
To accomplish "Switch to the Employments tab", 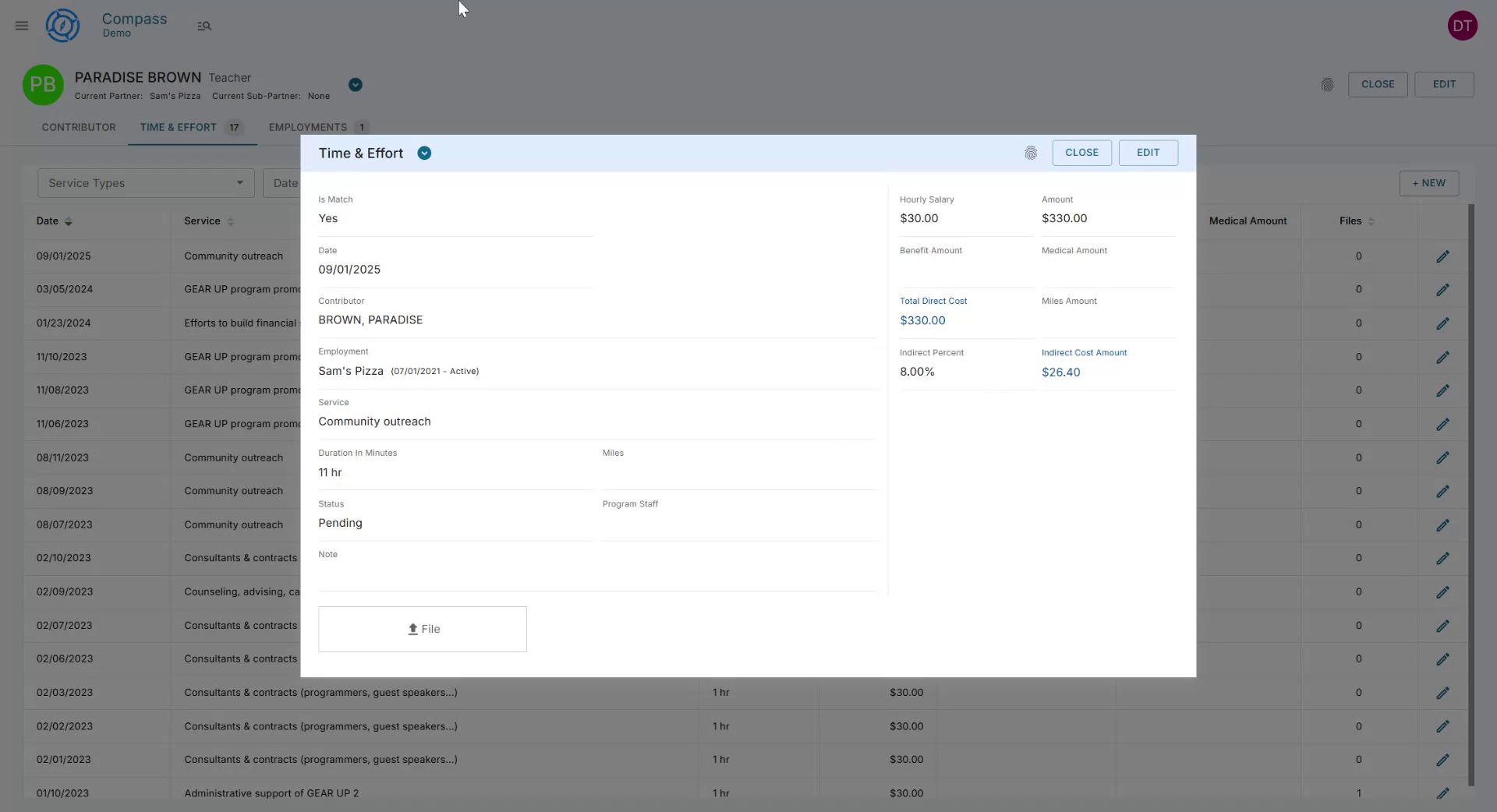I will pos(308,127).
